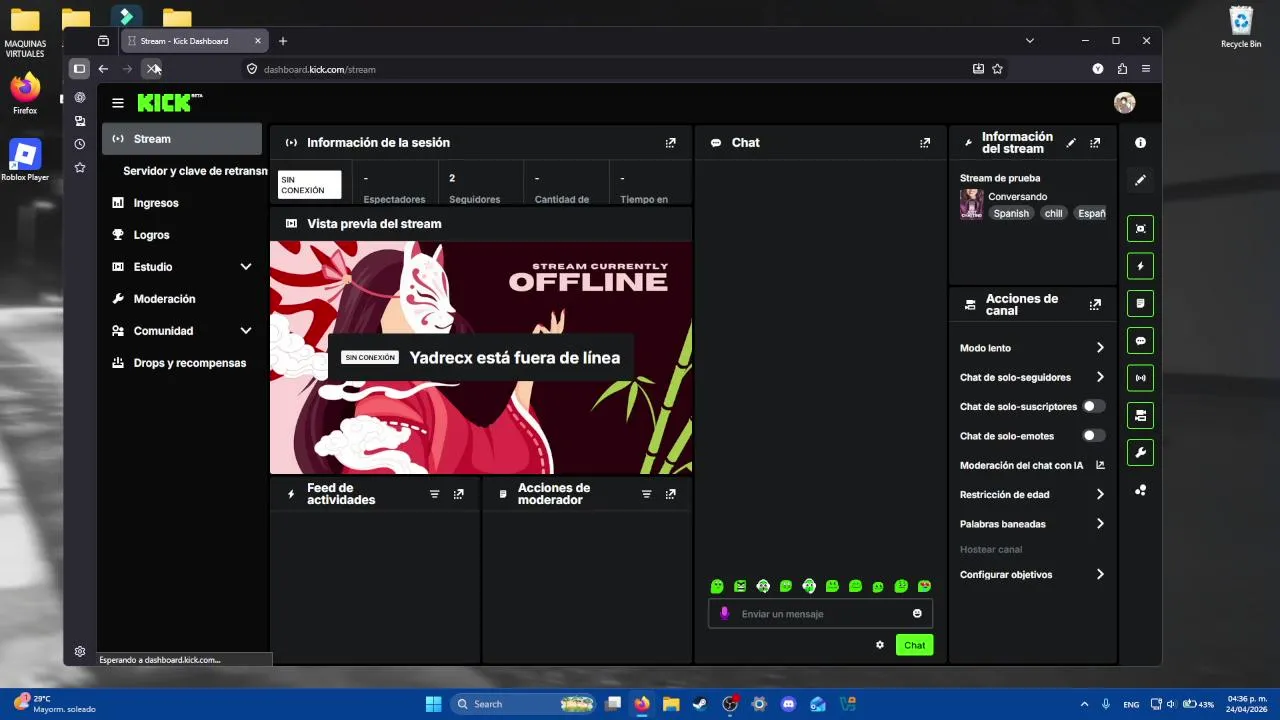
Task: Open Roblox Player desktop shortcut
Action: point(25,160)
